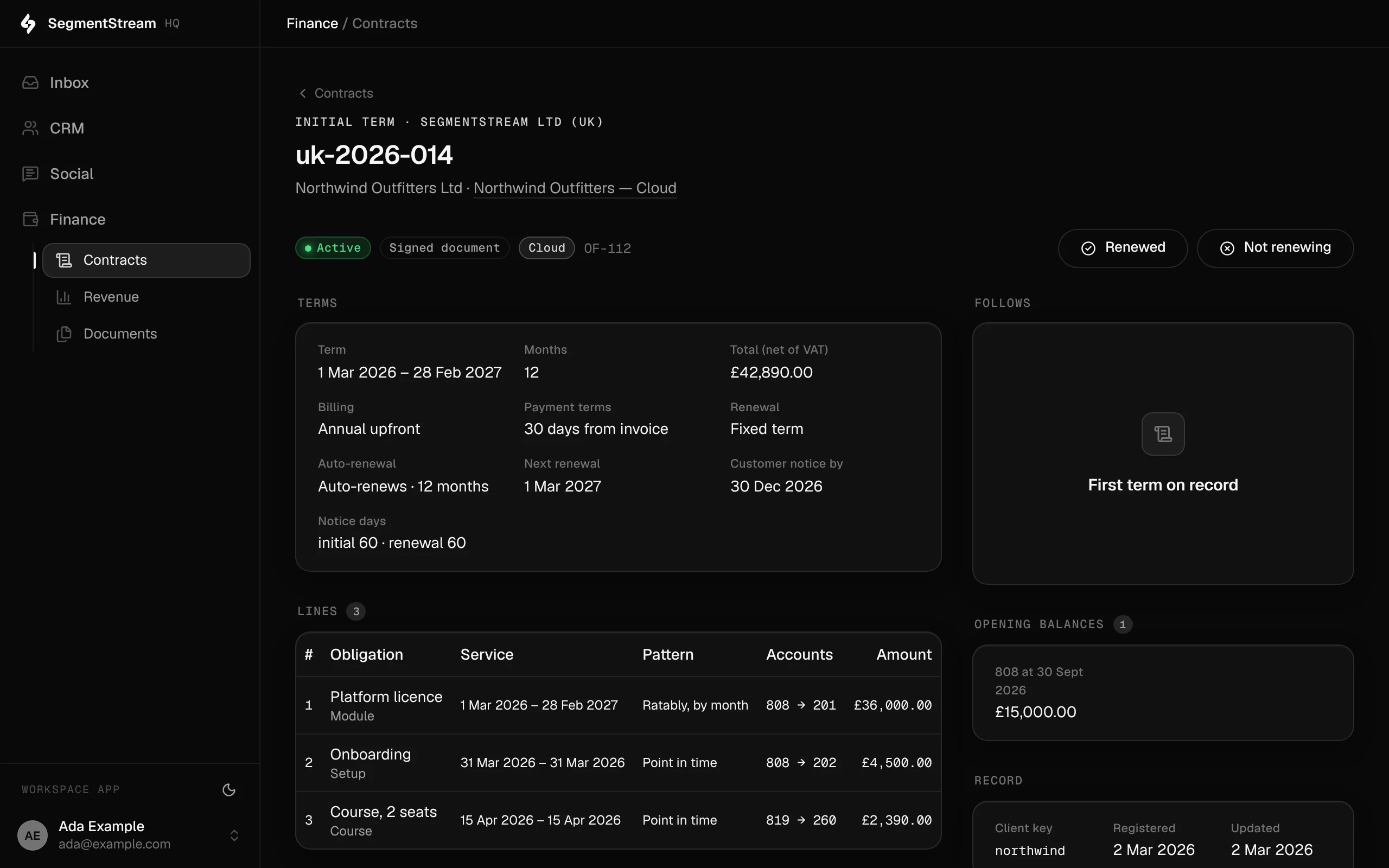Screen dimensions: 1389x868
Task: Click the northwind client key value
Action: point(1030,851)
